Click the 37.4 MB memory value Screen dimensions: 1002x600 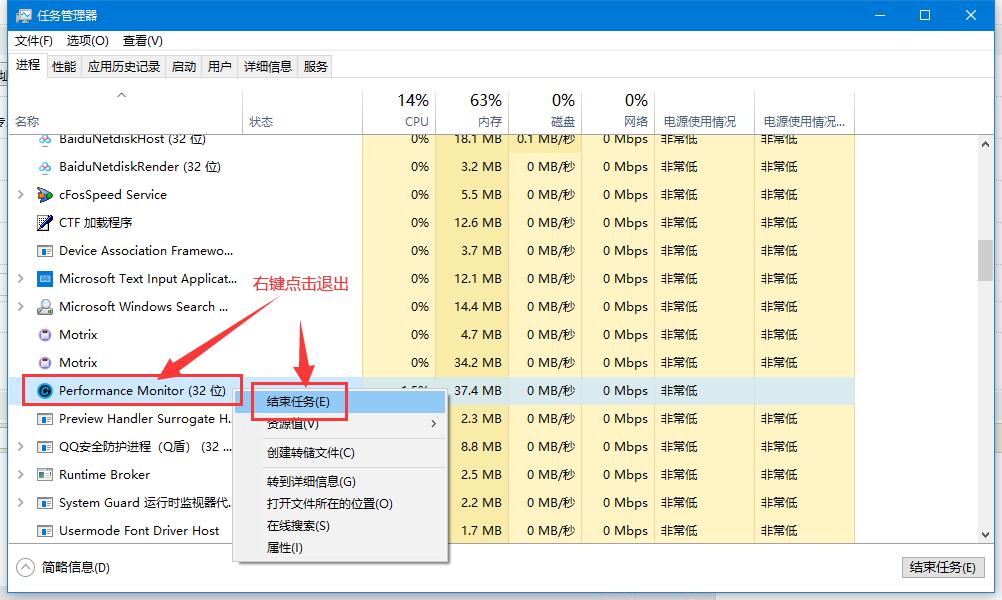[477, 390]
